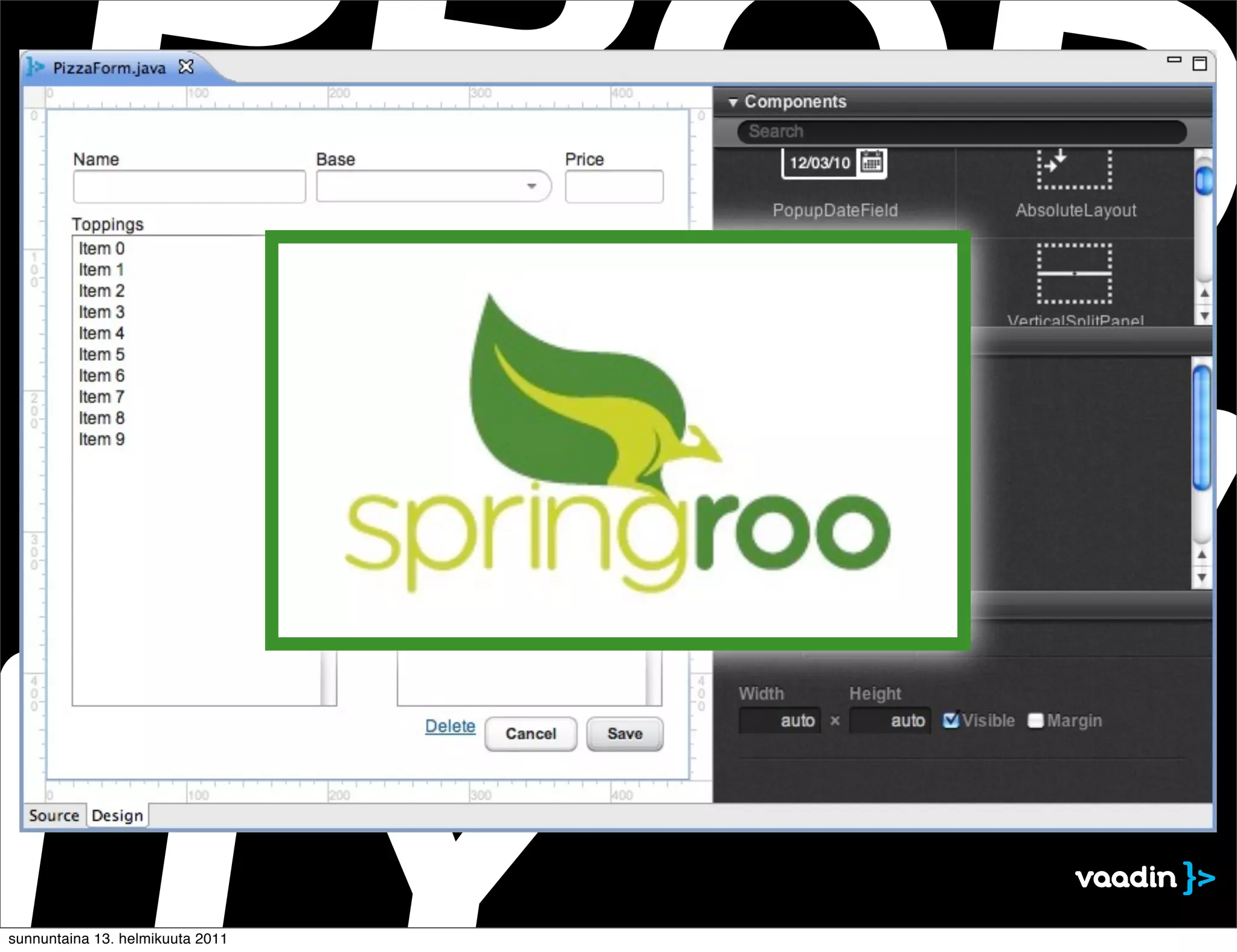
Task: Click the Spring Roo logo image
Action: [617, 440]
